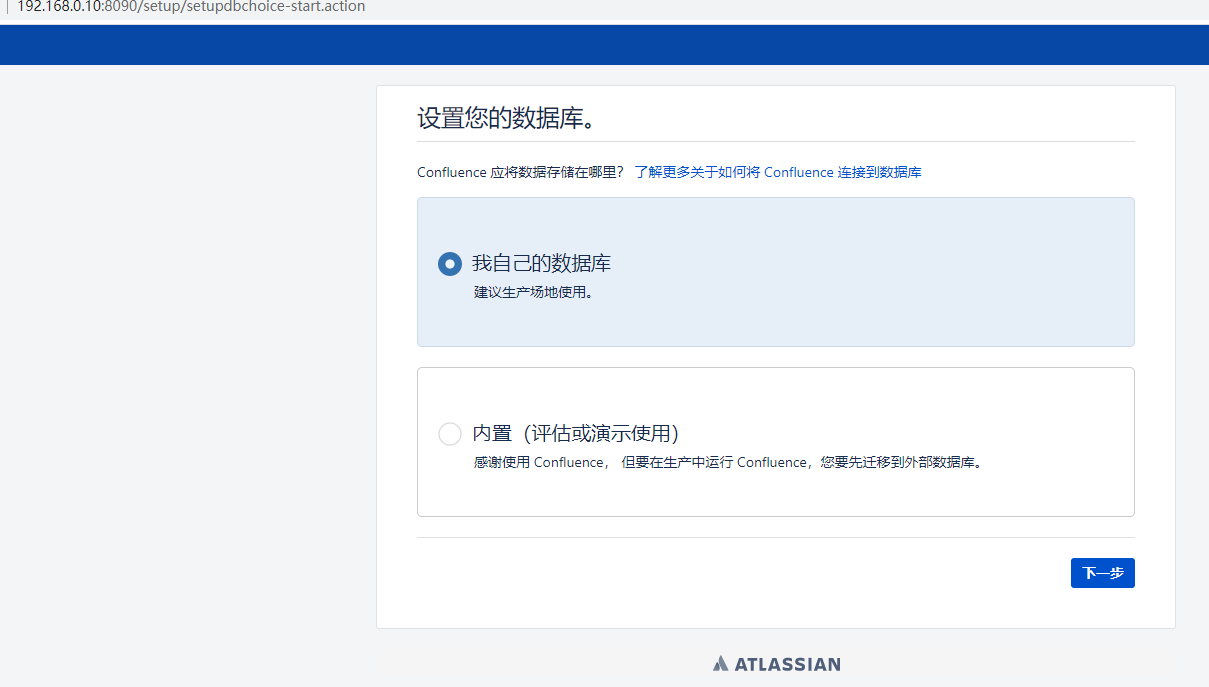Open the 了解更多关于如何将 Confluence 连接到数据库 link
The width and height of the screenshot is (1209, 687).
[778, 172]
